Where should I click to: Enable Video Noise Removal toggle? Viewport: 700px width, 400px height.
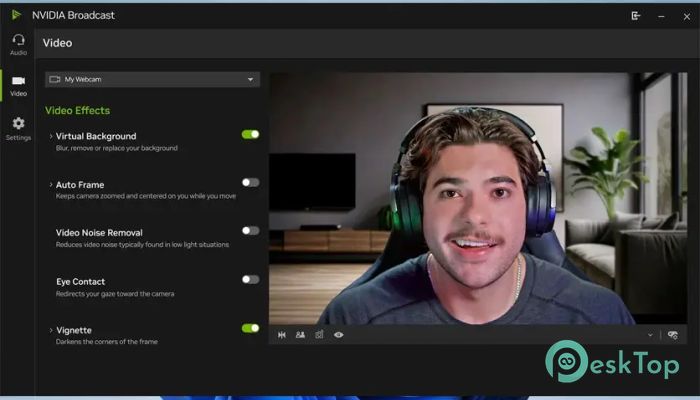pos(250,230)
